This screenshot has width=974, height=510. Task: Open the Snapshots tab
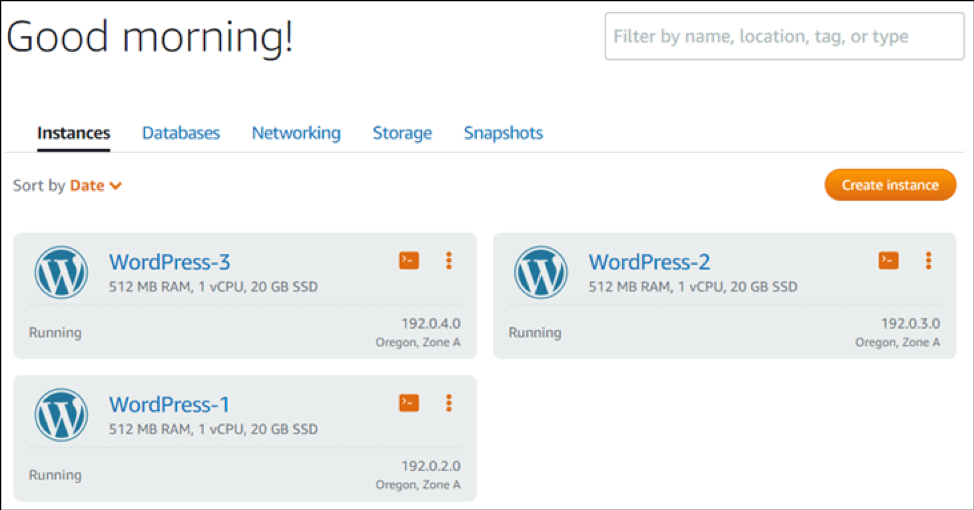[503, 133]
